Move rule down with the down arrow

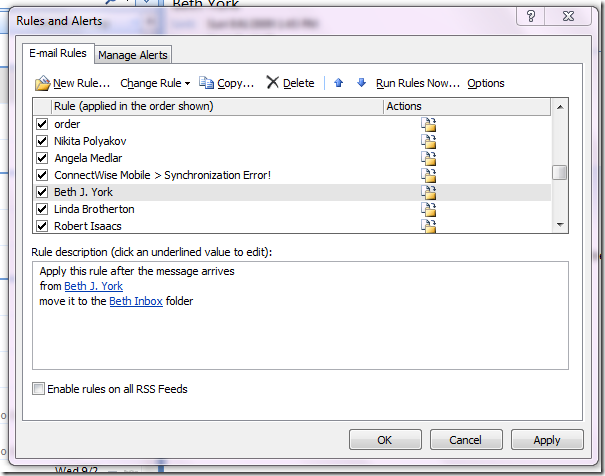coord(361,83)
